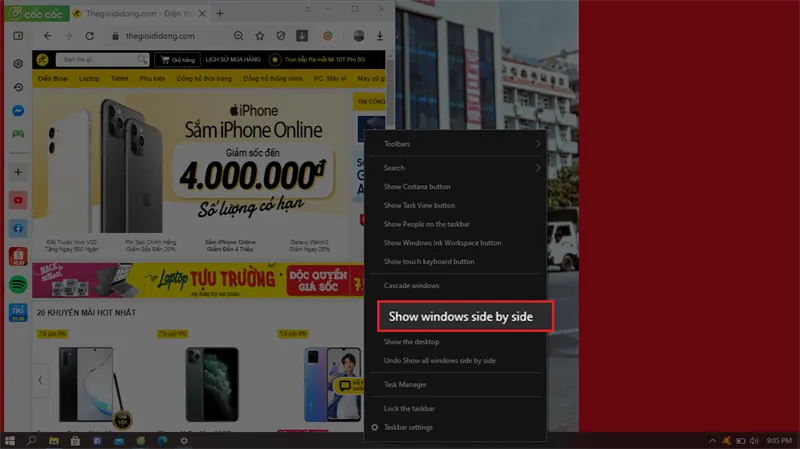Click the Cốc Cốc logo button
The width and height of the screenshot is (800, 449).
(x=36, y=14)
